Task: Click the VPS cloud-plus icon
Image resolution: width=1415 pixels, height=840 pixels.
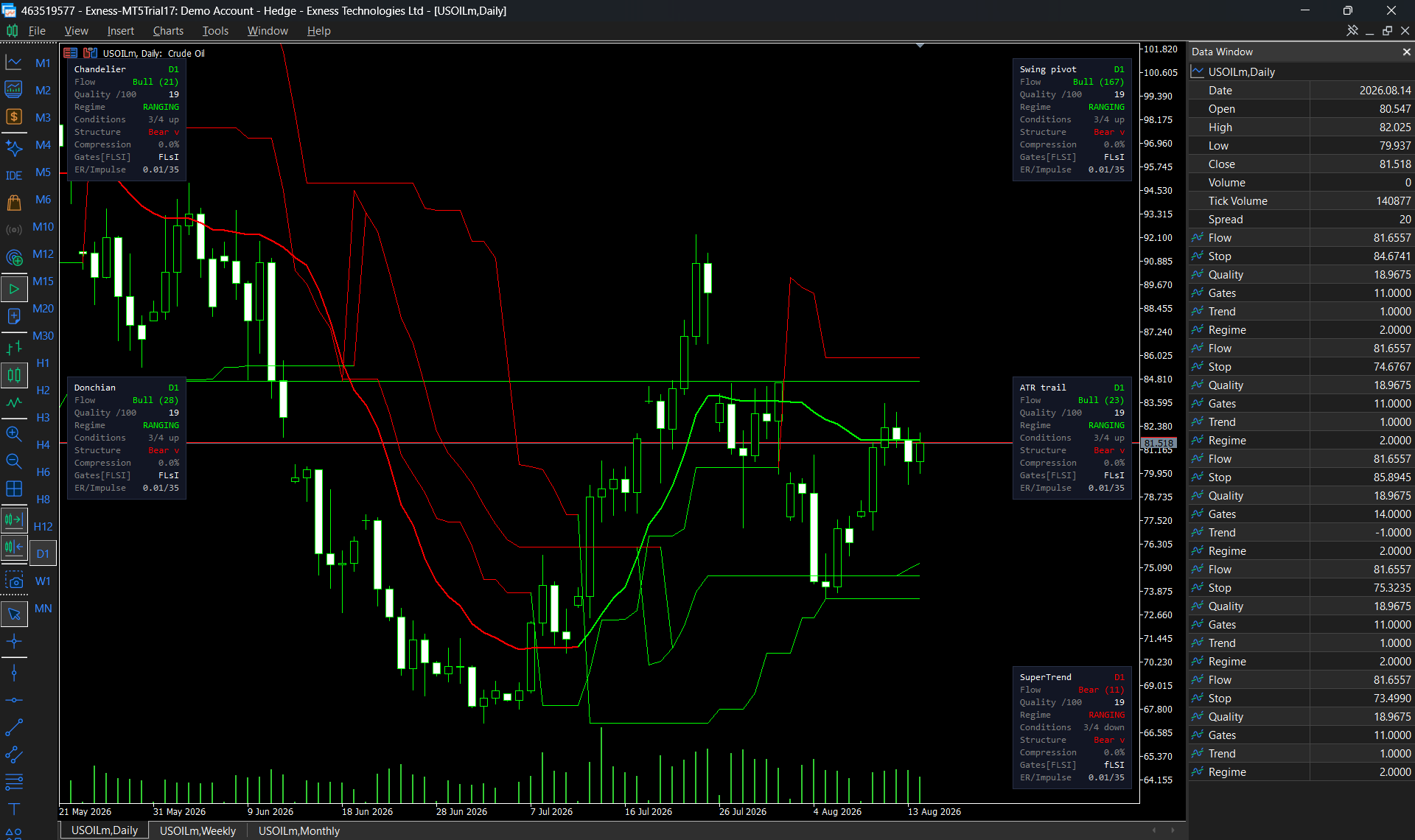Action: [14, 257]
